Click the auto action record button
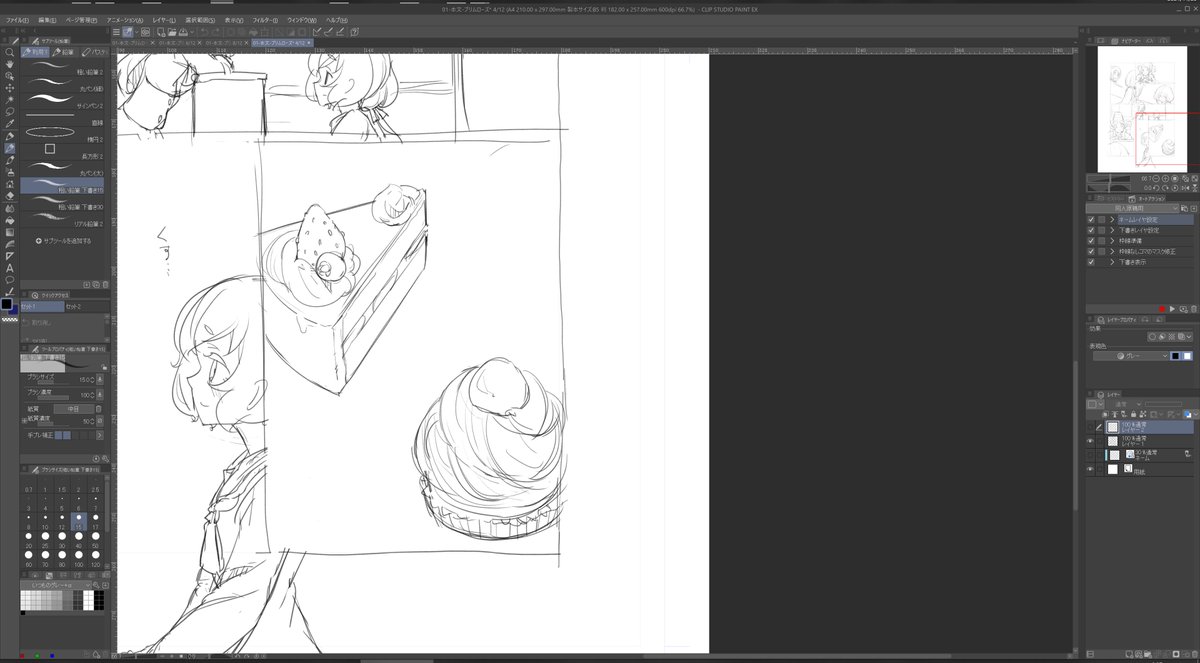Viewport: 1200px width, 663px height. 1161,309
